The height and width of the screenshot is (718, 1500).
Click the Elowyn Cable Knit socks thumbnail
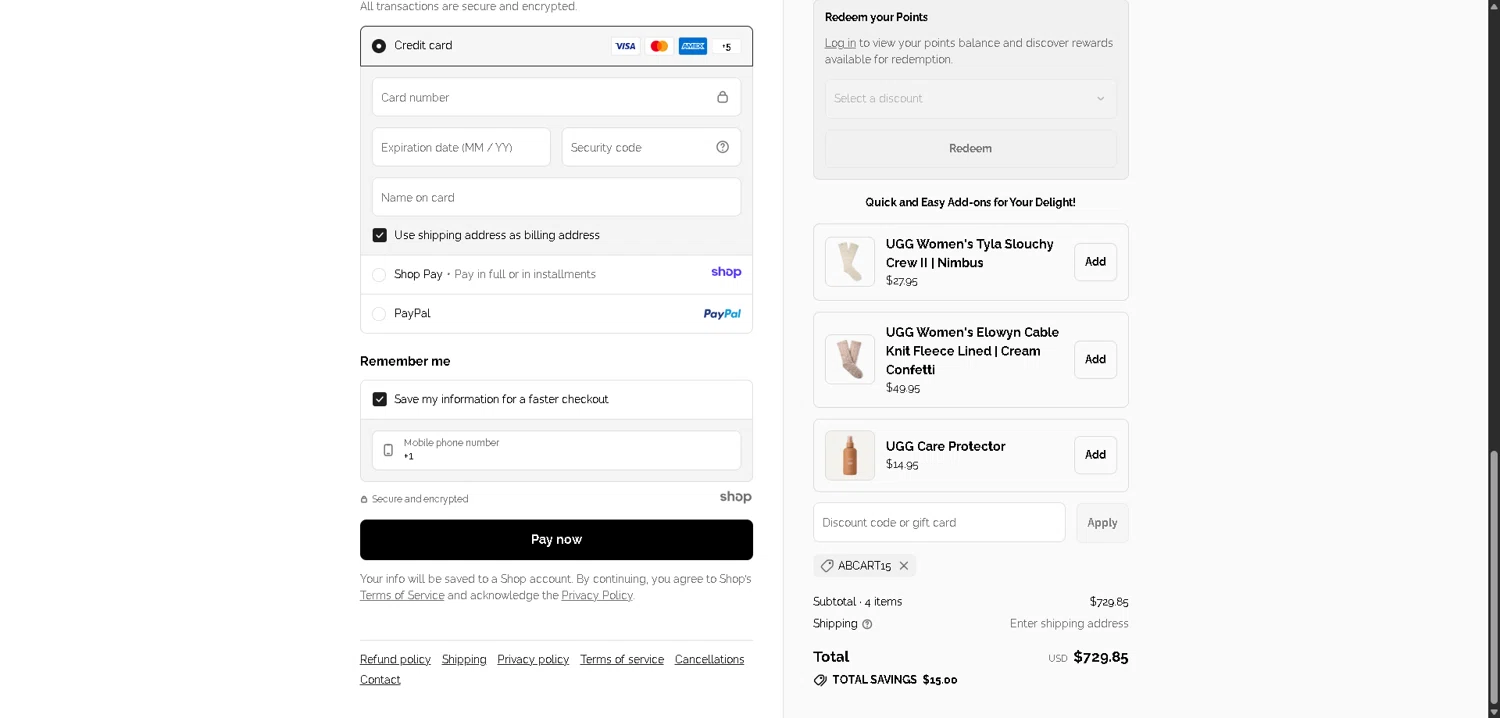point(850,359)
